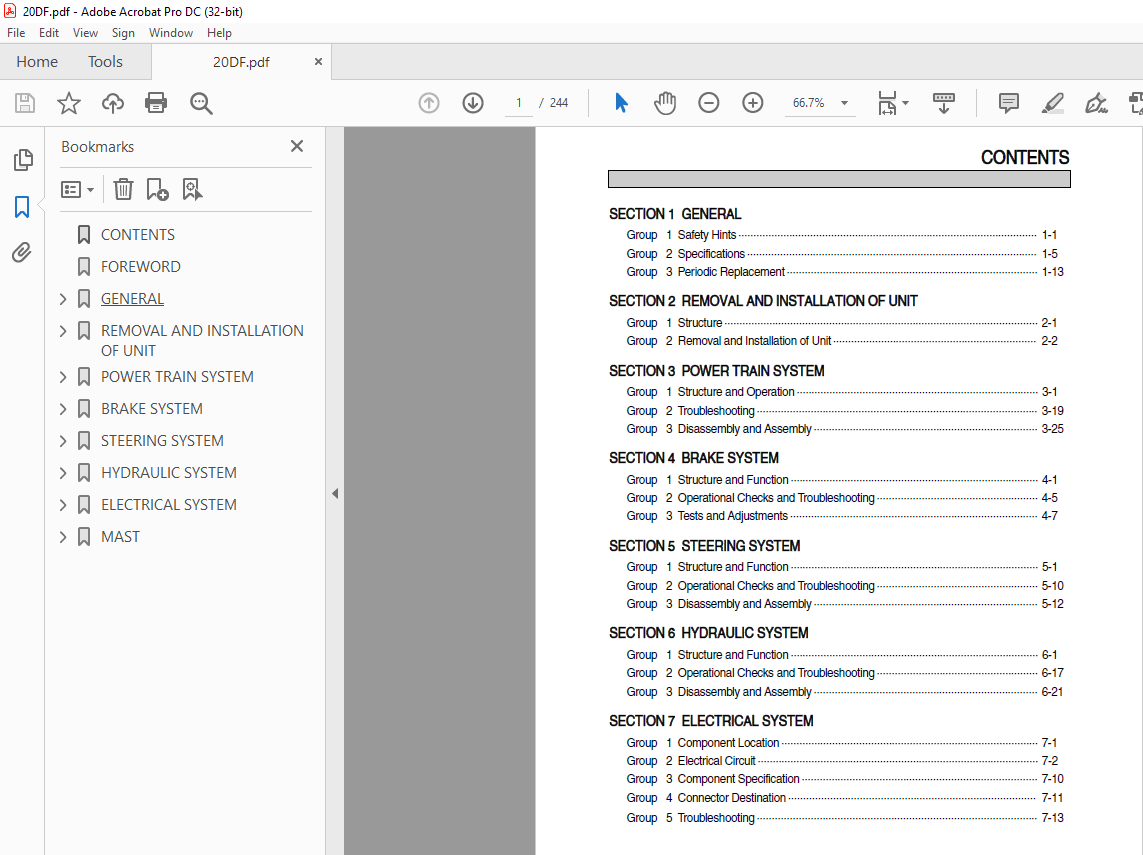
Task: Go to the POWER TRAIN SYSTEM bookmark
Action: click(x=177, y=377)
